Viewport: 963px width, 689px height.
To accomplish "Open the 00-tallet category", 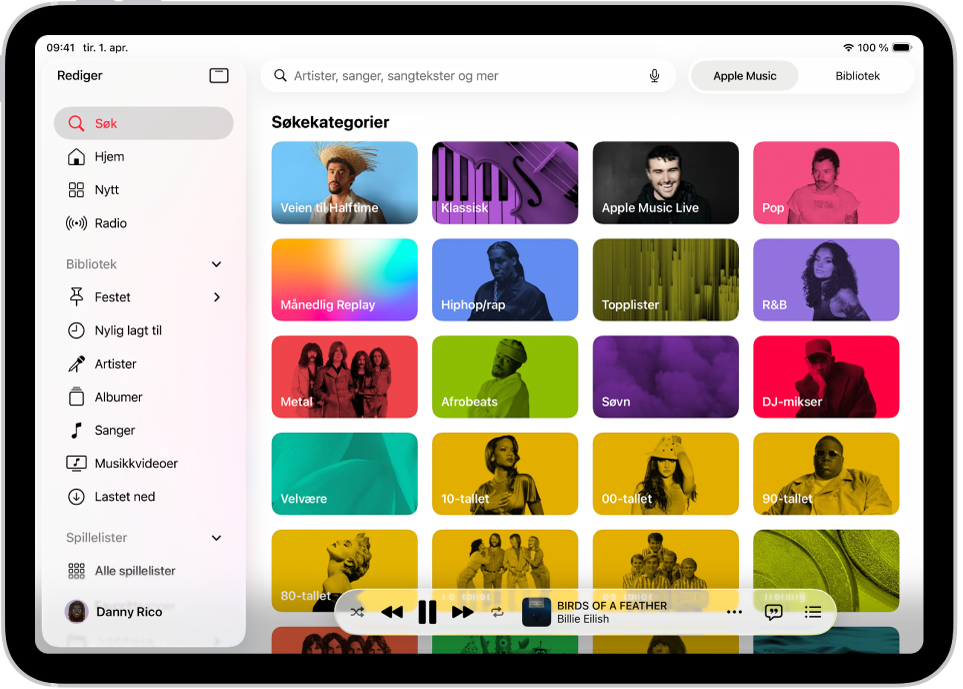I will 666,474.
